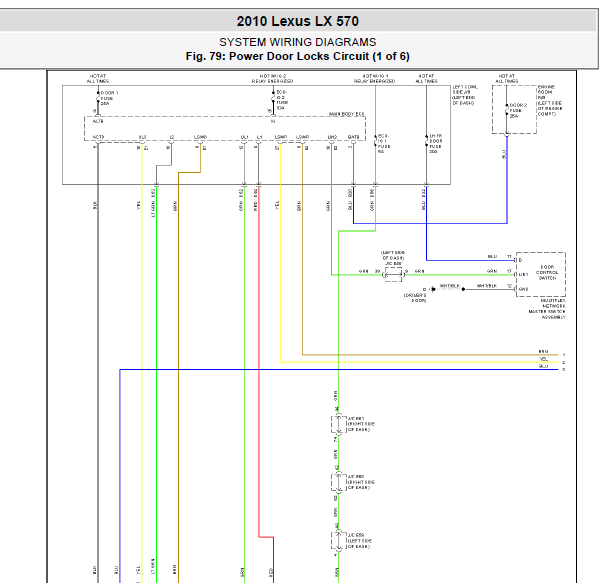Click the J/C 861 connector symbol

coord(338,424)
